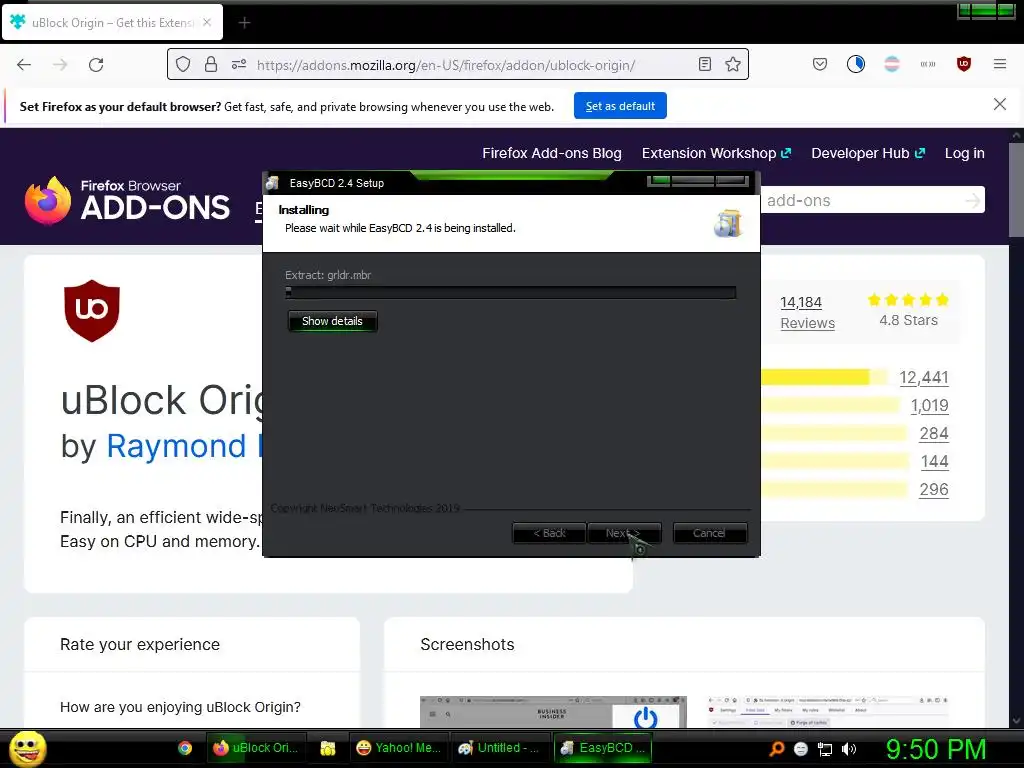The image size is (1024, 768).
Task: Open Firefox Add-ons Blog link
Action: pyautogui.click(x=552, y=153)
